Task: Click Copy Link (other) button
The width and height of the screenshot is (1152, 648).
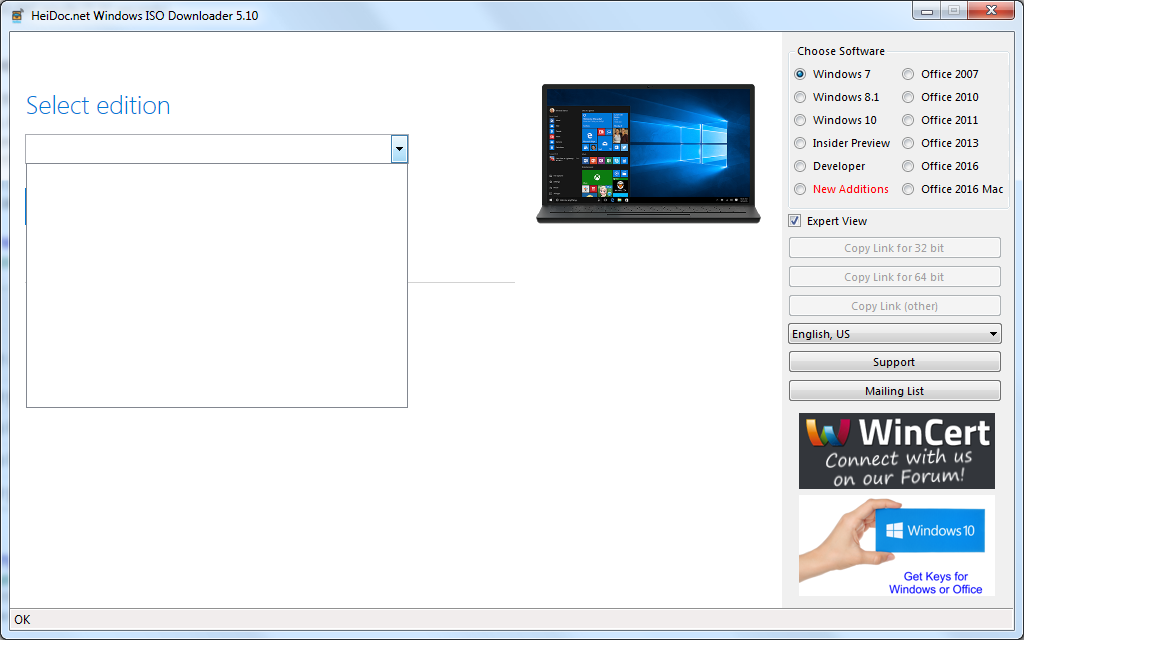Action: point(894,306)
